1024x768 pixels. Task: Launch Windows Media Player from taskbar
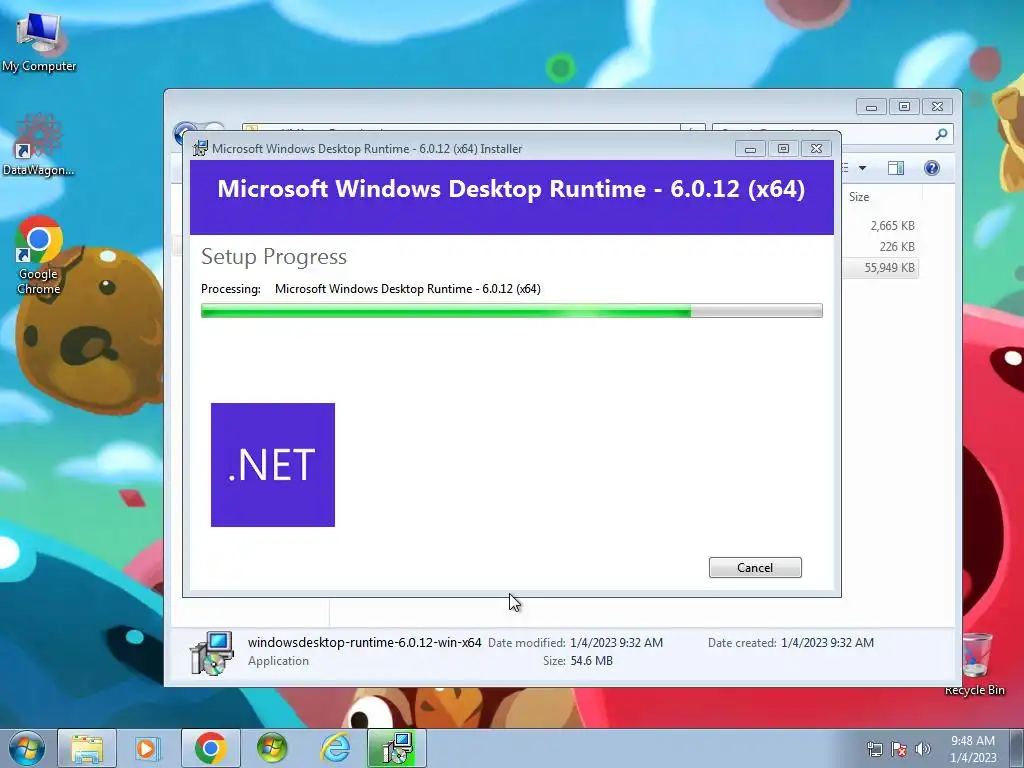pyautogui.click(x=147, y=748)
